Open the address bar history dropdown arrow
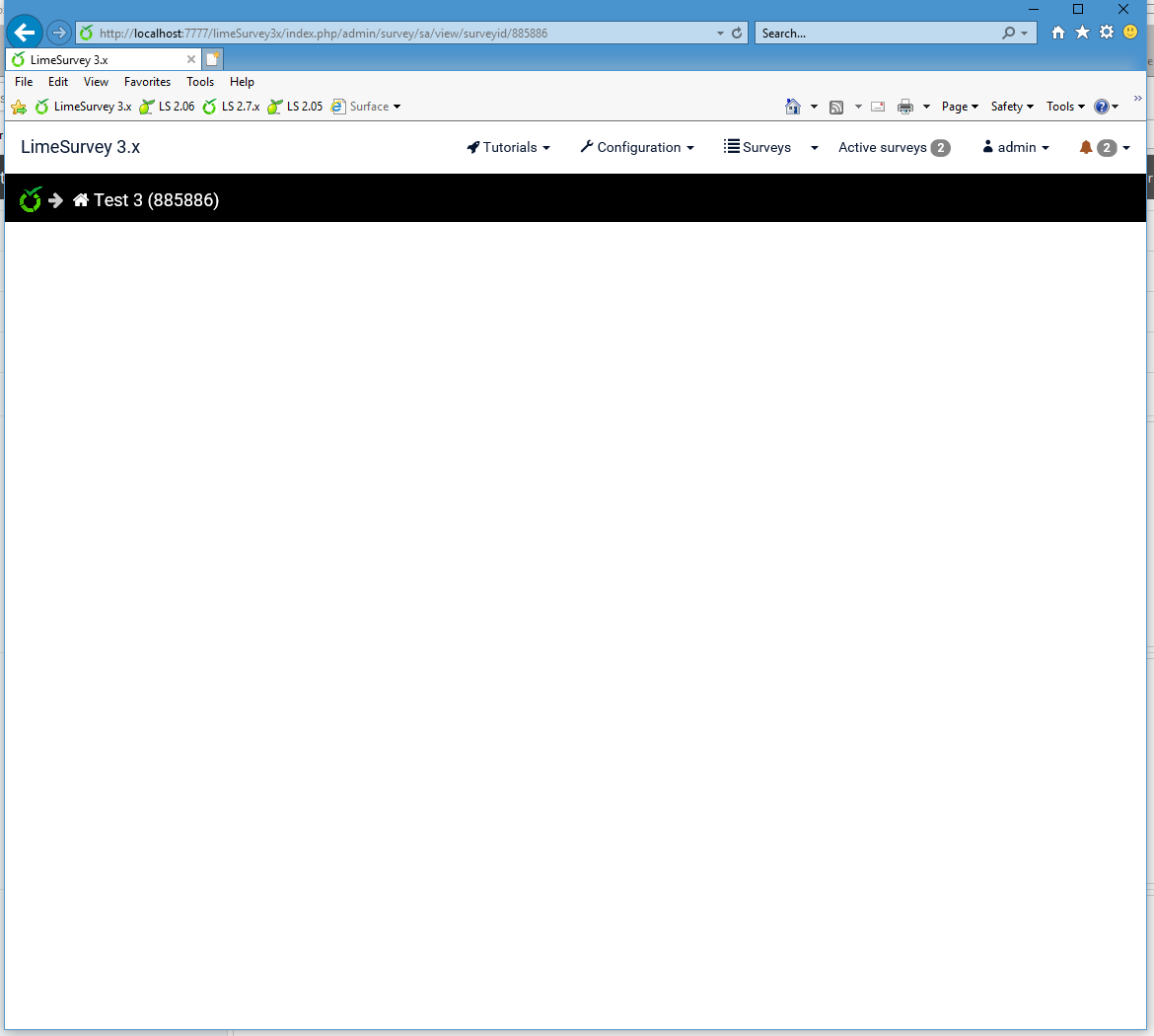This screenshot has height=1036, width=1154. pyautogui.click(x=721, y=34)
